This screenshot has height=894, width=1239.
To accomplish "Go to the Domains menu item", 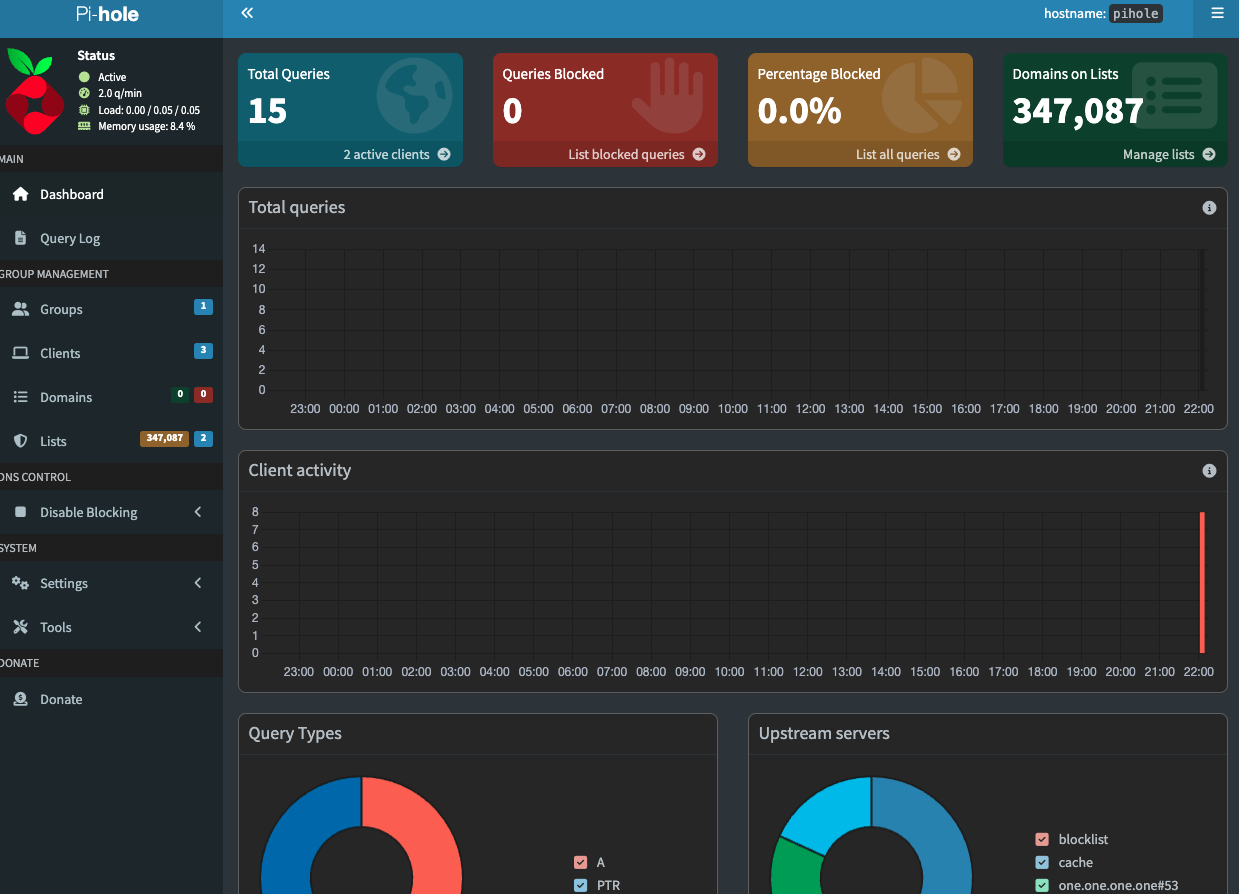I will coord(111,397).
